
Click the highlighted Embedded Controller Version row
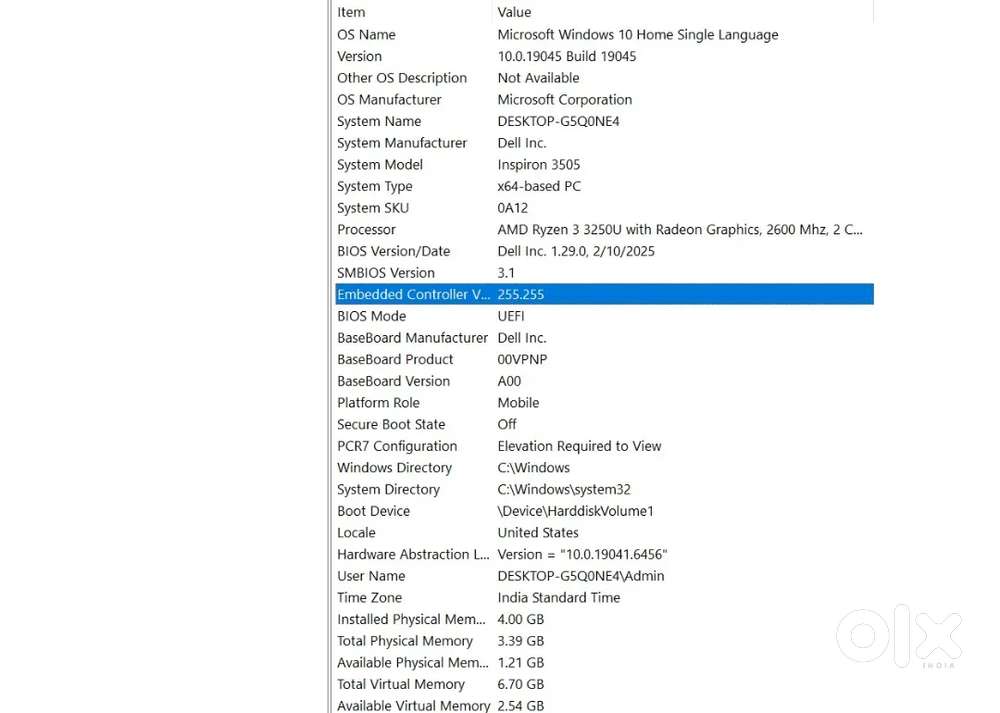point(605,295)
